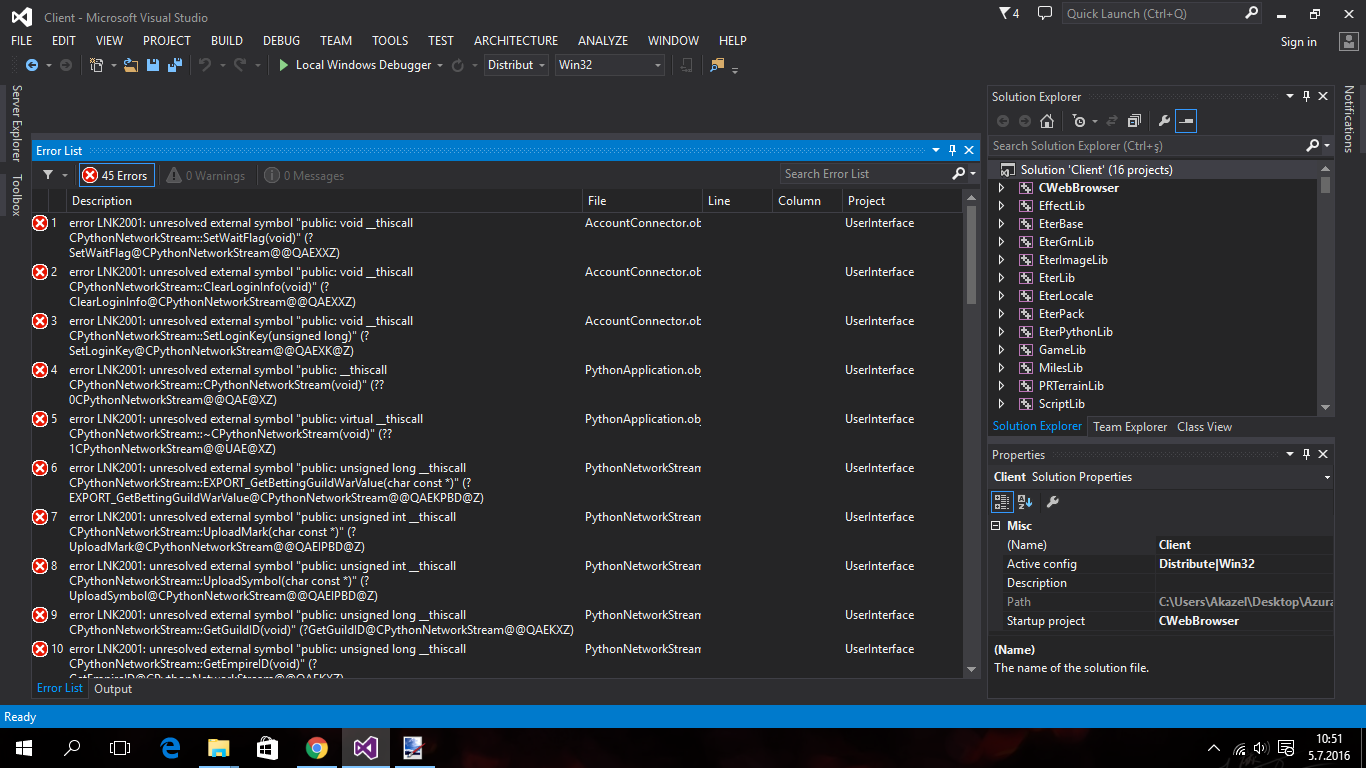The width and height of the screenshot is (1366, 768).
Task: Open the ARCHITECTURE menu
Action: pyautogui.click(x=516, y=41)
